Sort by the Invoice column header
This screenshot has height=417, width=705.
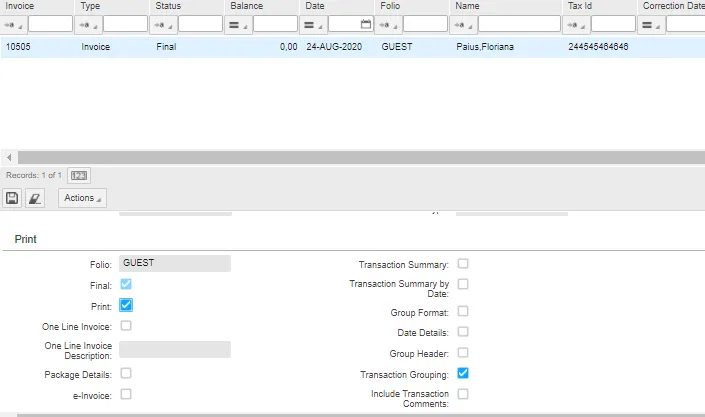[x=20, y=6]
